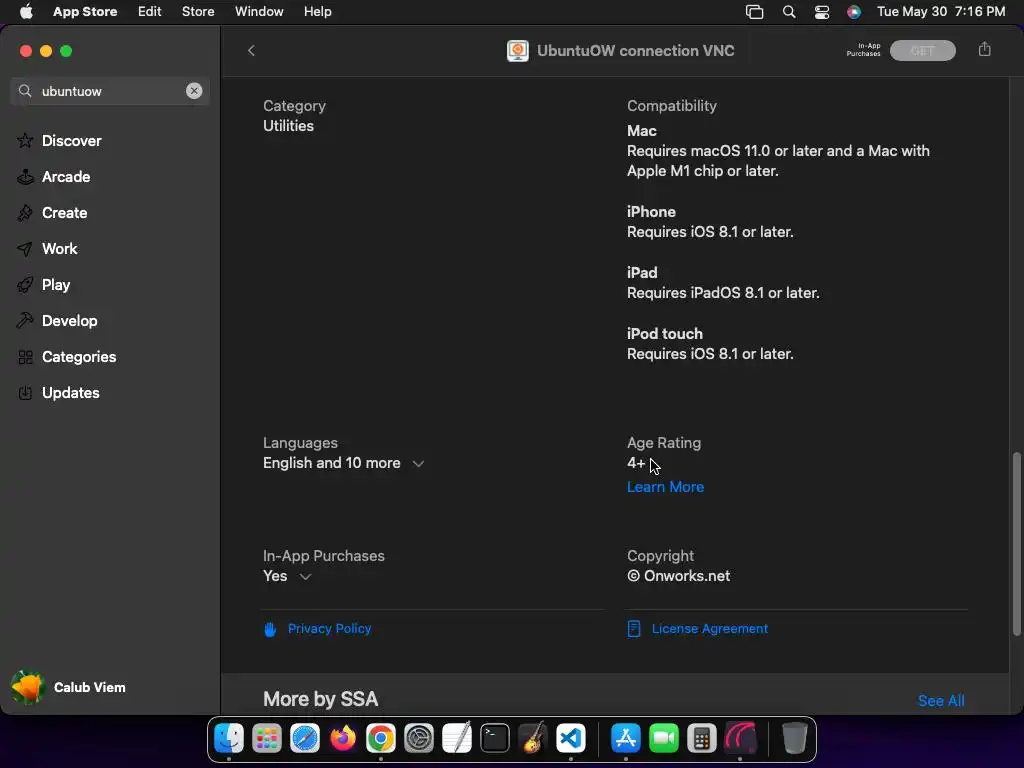The height and width of the screenshot is (768, 1024).
Task: Open Finder from the Dock
Action: (229, 739)
